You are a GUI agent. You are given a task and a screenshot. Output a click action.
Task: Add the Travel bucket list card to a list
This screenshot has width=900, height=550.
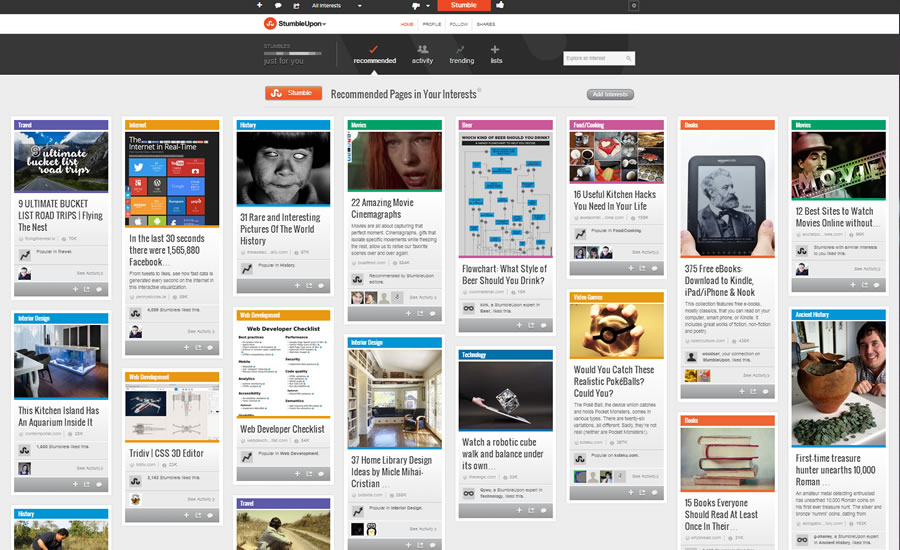coord(73,289)
